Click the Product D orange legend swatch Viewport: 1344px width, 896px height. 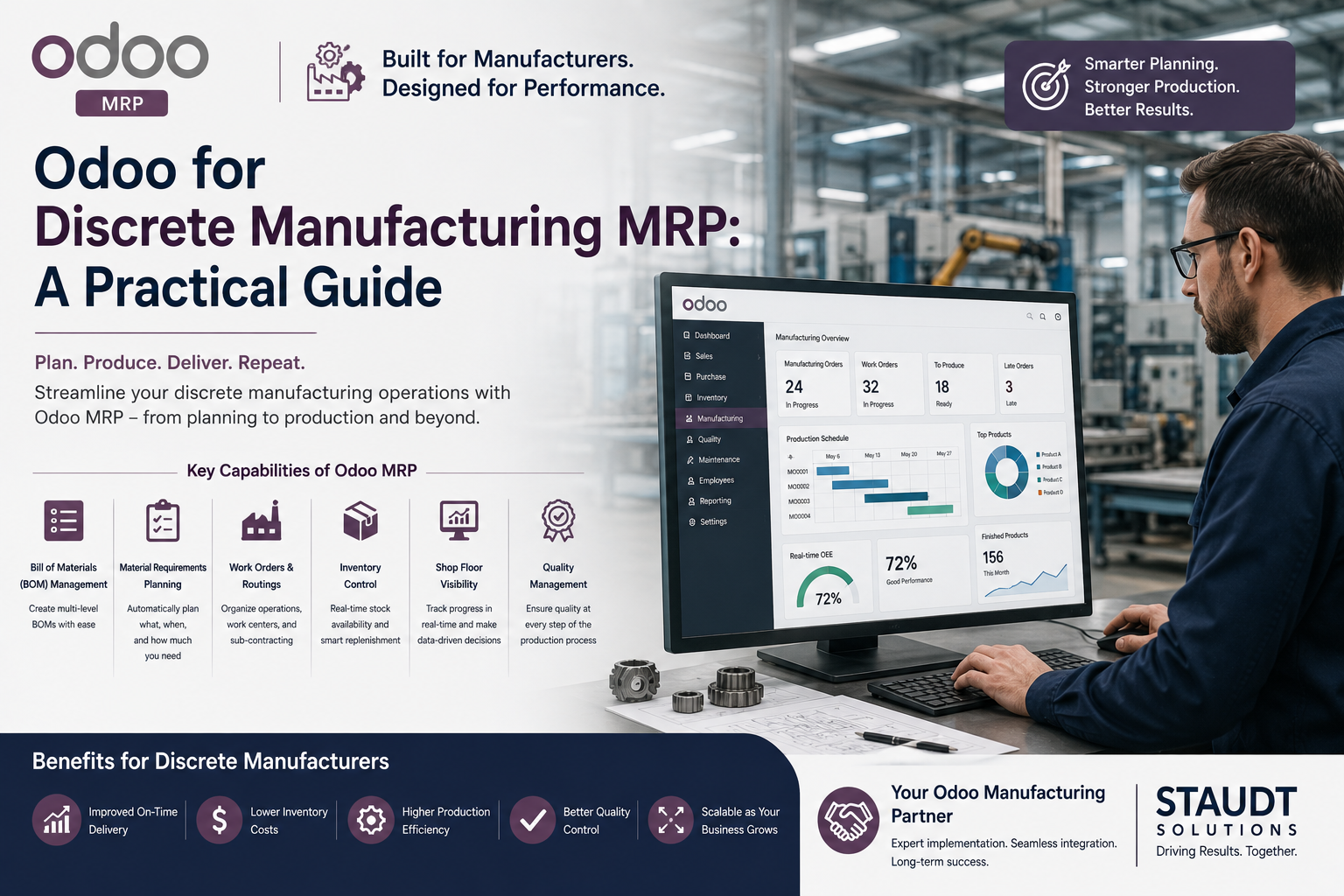pyautogui.click(x=1039, y=493)
